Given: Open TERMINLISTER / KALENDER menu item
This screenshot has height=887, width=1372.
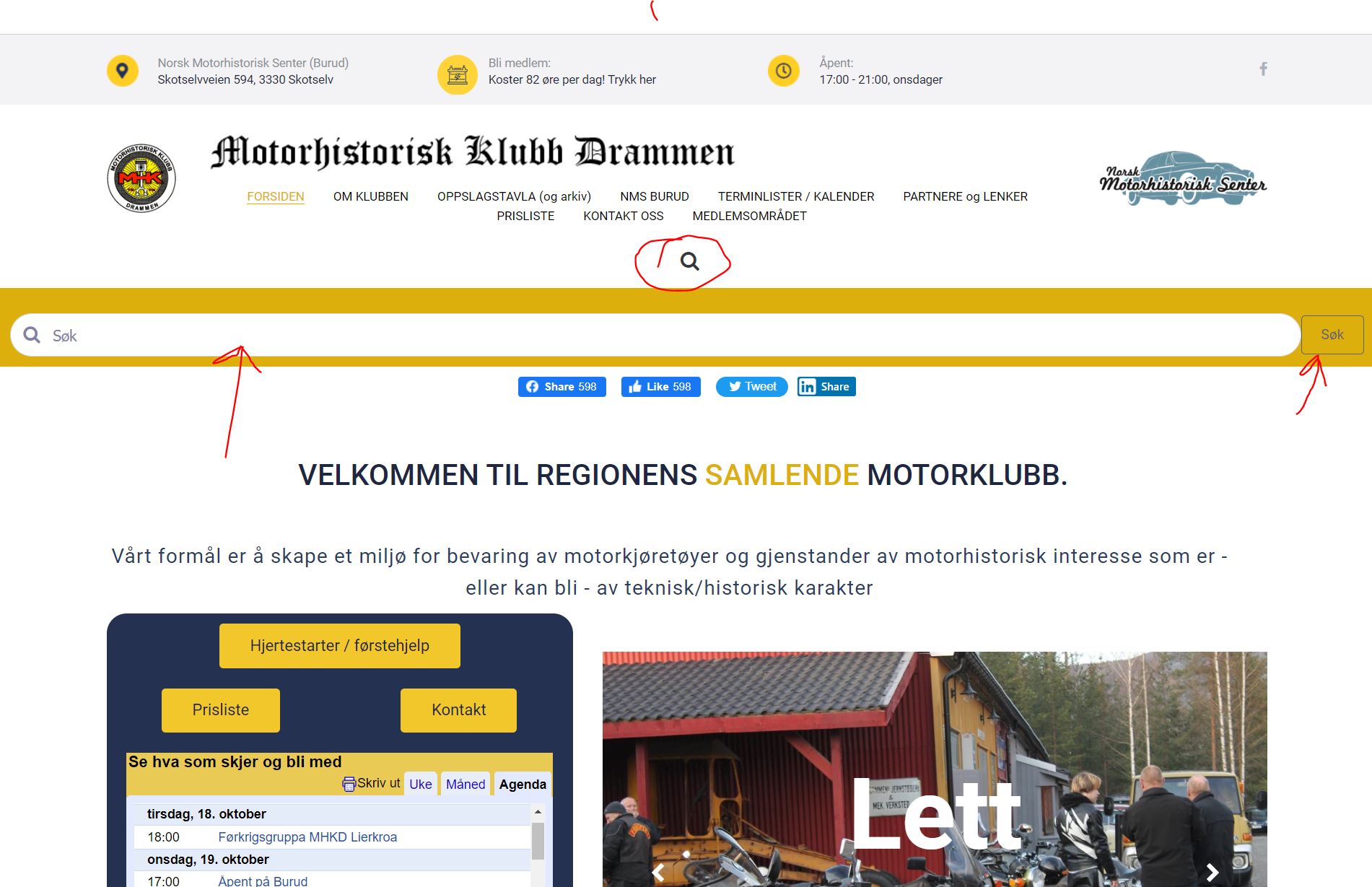Looking at the screenshot, I should [x=796, y=196].
